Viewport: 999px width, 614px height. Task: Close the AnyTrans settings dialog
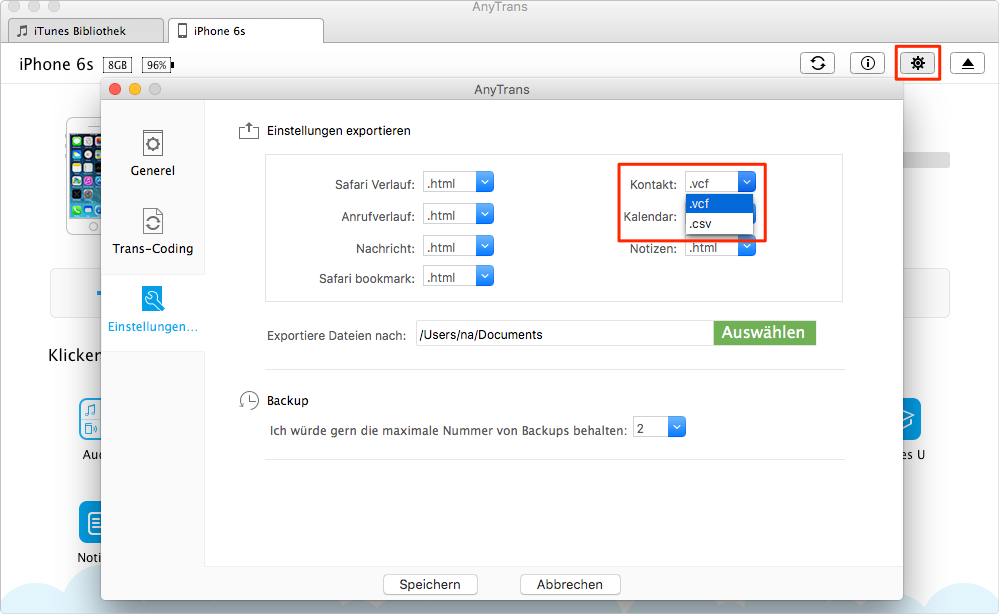click(x=115, y=89)
